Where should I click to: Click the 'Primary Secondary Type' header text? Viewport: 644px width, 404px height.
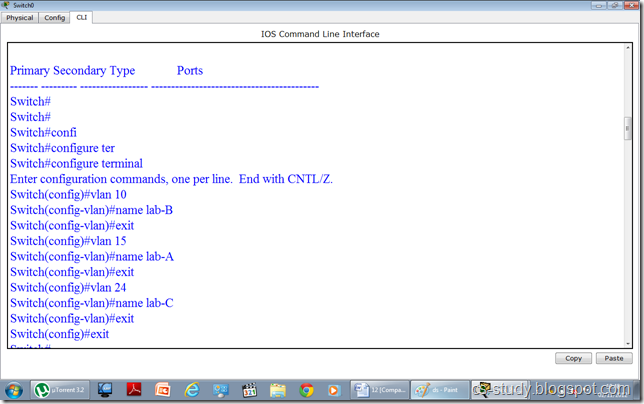73,71
